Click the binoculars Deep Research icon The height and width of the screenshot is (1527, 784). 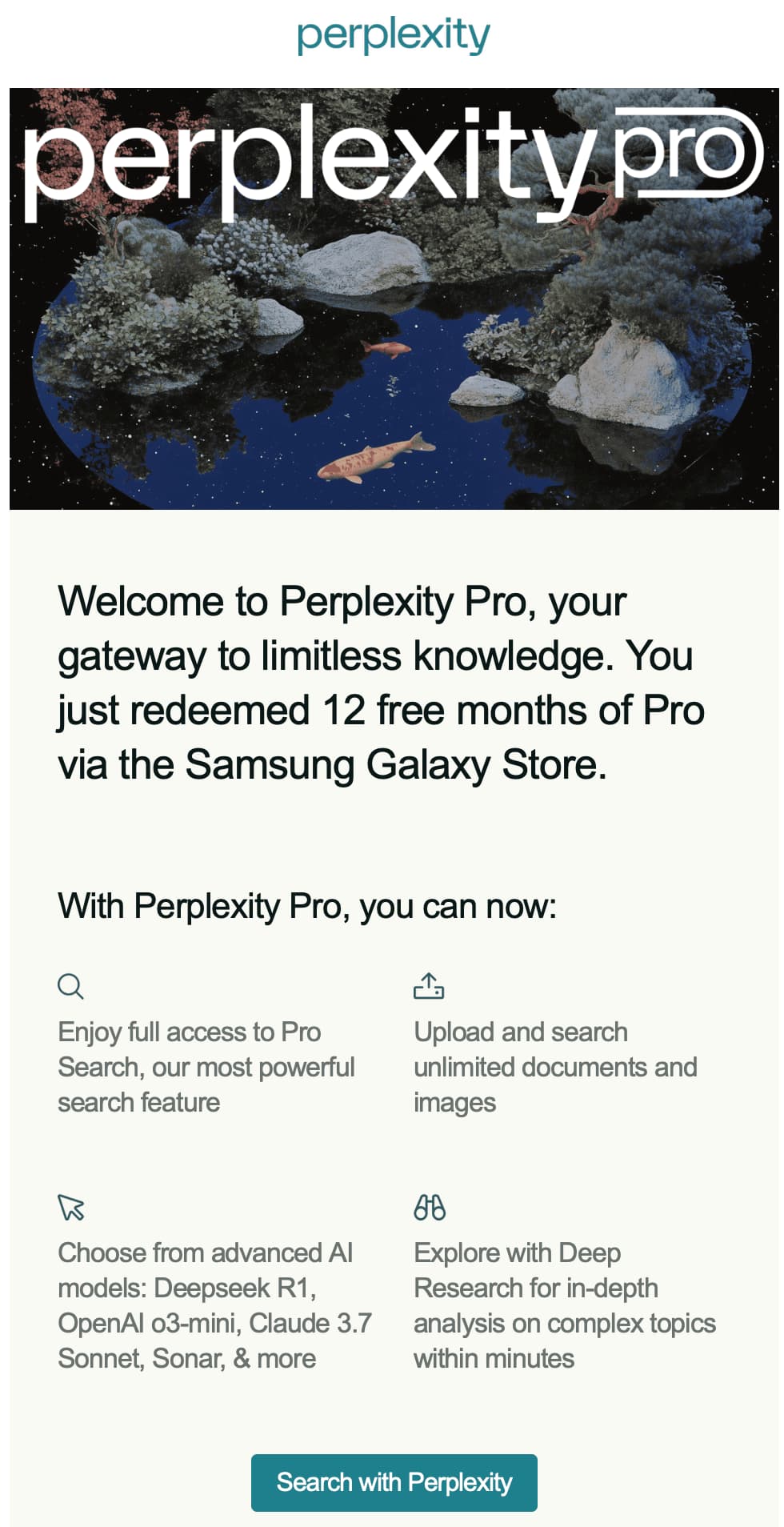[430, 1207]
